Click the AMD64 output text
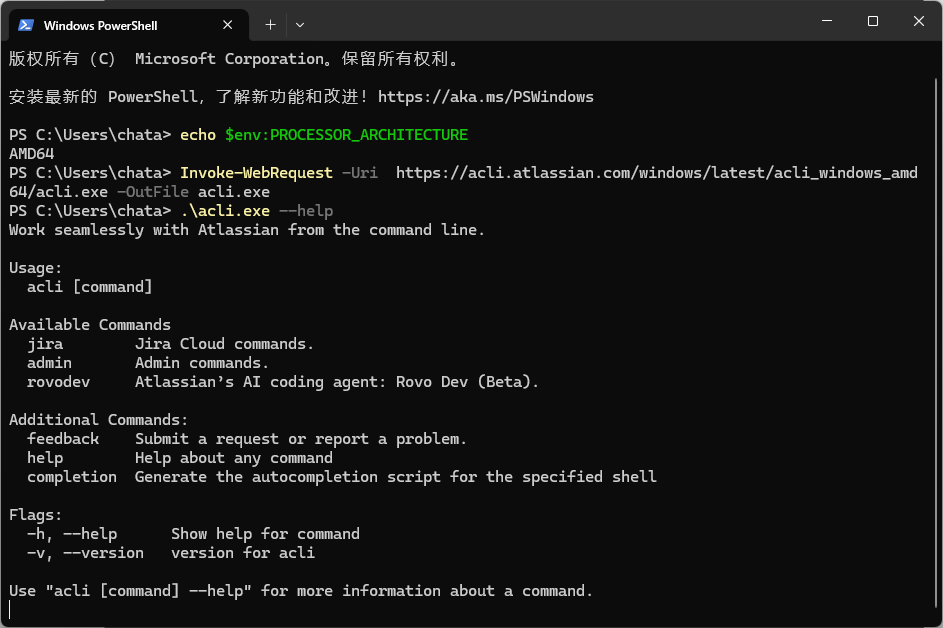This screenshot has height=628, width=943. point(30,153)
